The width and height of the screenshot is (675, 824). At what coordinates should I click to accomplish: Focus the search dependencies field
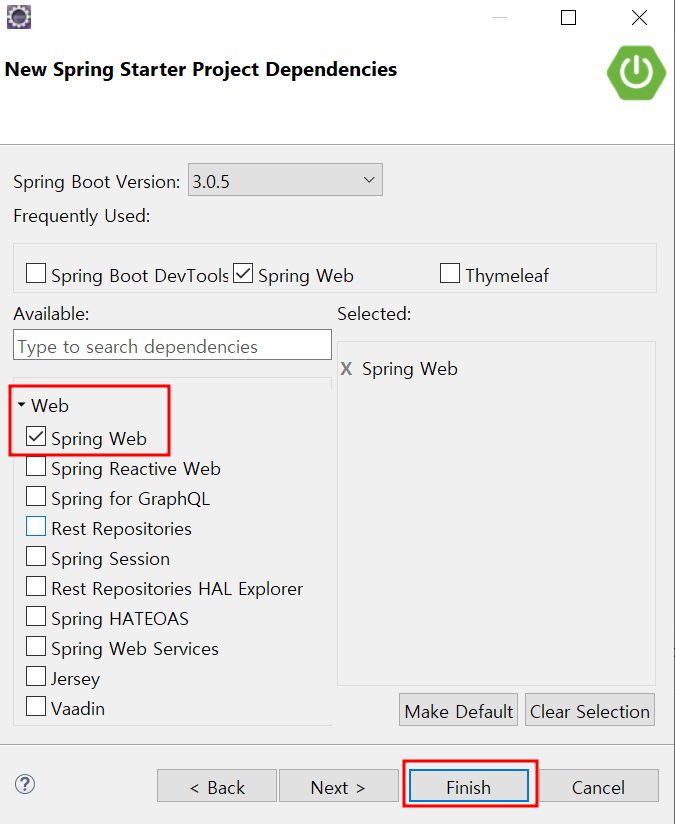(172, 345)
